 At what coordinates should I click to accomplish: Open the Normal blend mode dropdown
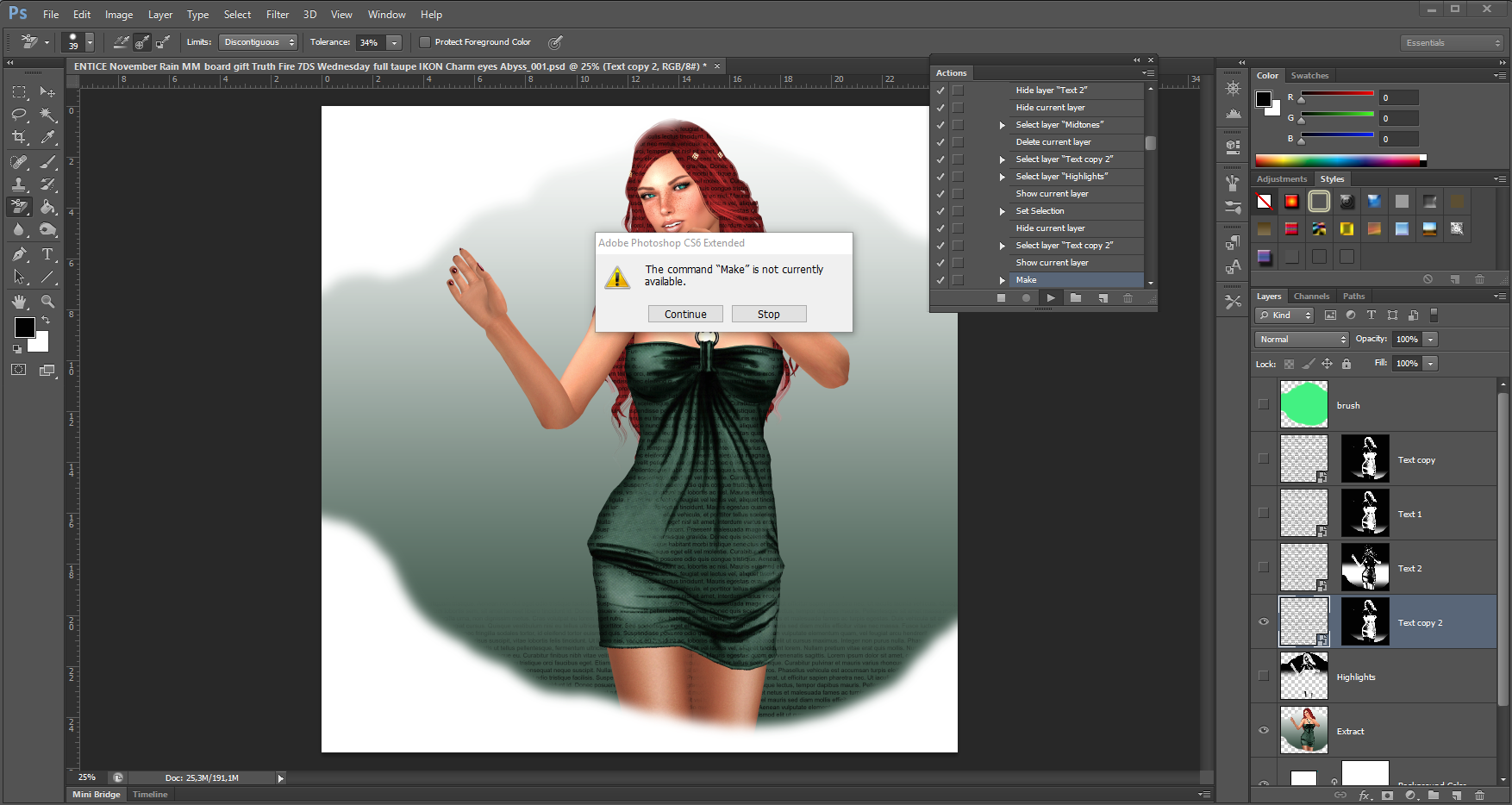[x=1301, y=340]
